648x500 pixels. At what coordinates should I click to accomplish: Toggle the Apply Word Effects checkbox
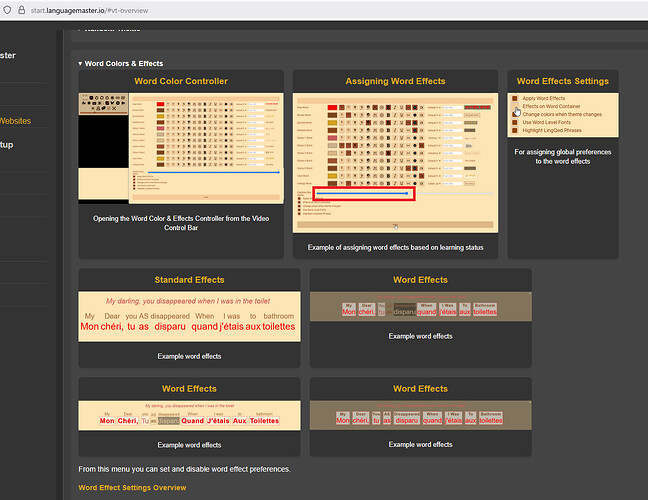pyautogui.click(x=515, y=99)
